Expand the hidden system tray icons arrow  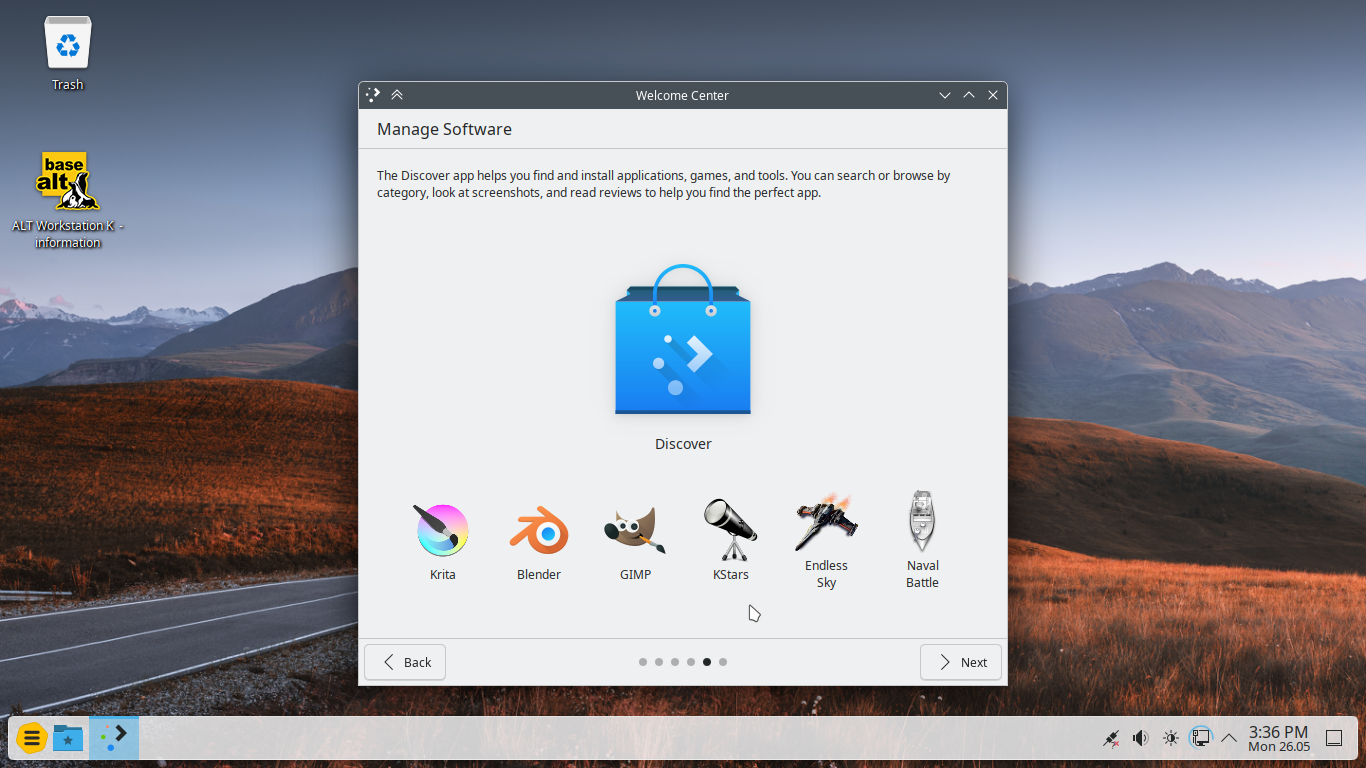tap(1229, 738)
